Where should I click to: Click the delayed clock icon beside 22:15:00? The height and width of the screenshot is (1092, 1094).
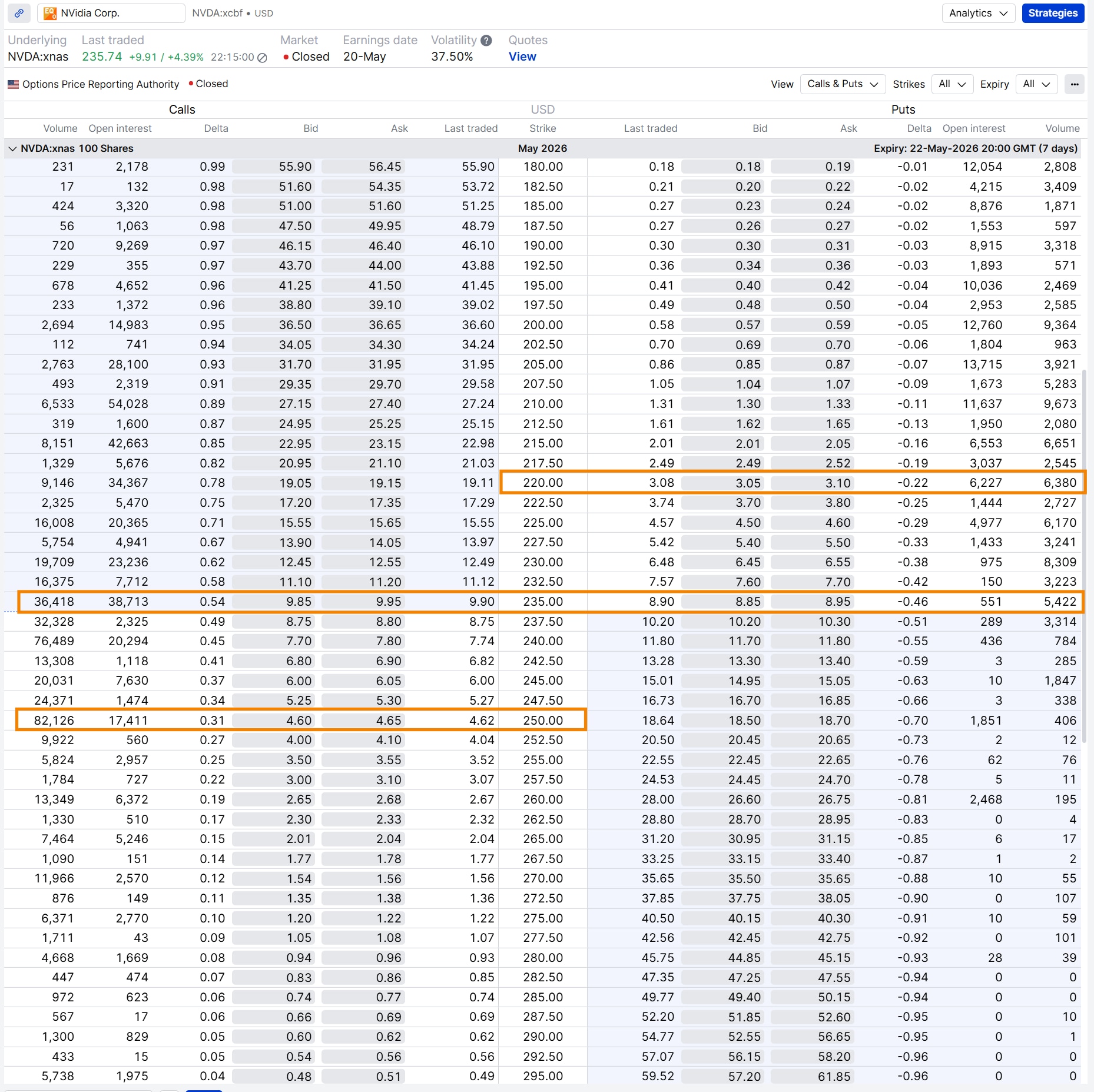coord(263,58)
